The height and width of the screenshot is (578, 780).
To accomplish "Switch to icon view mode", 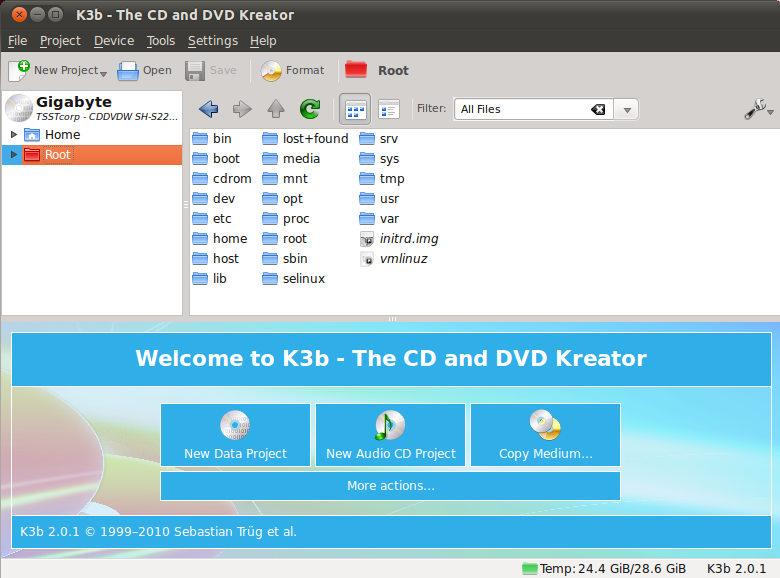I will point(355,109).
